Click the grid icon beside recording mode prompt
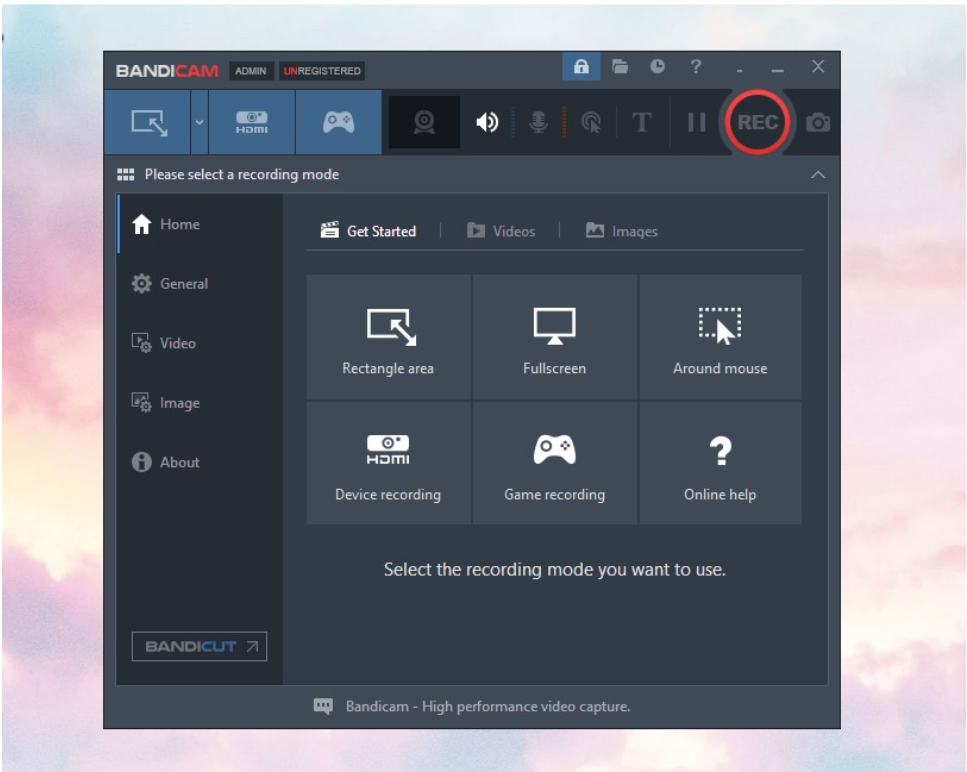 pos(126,175)
